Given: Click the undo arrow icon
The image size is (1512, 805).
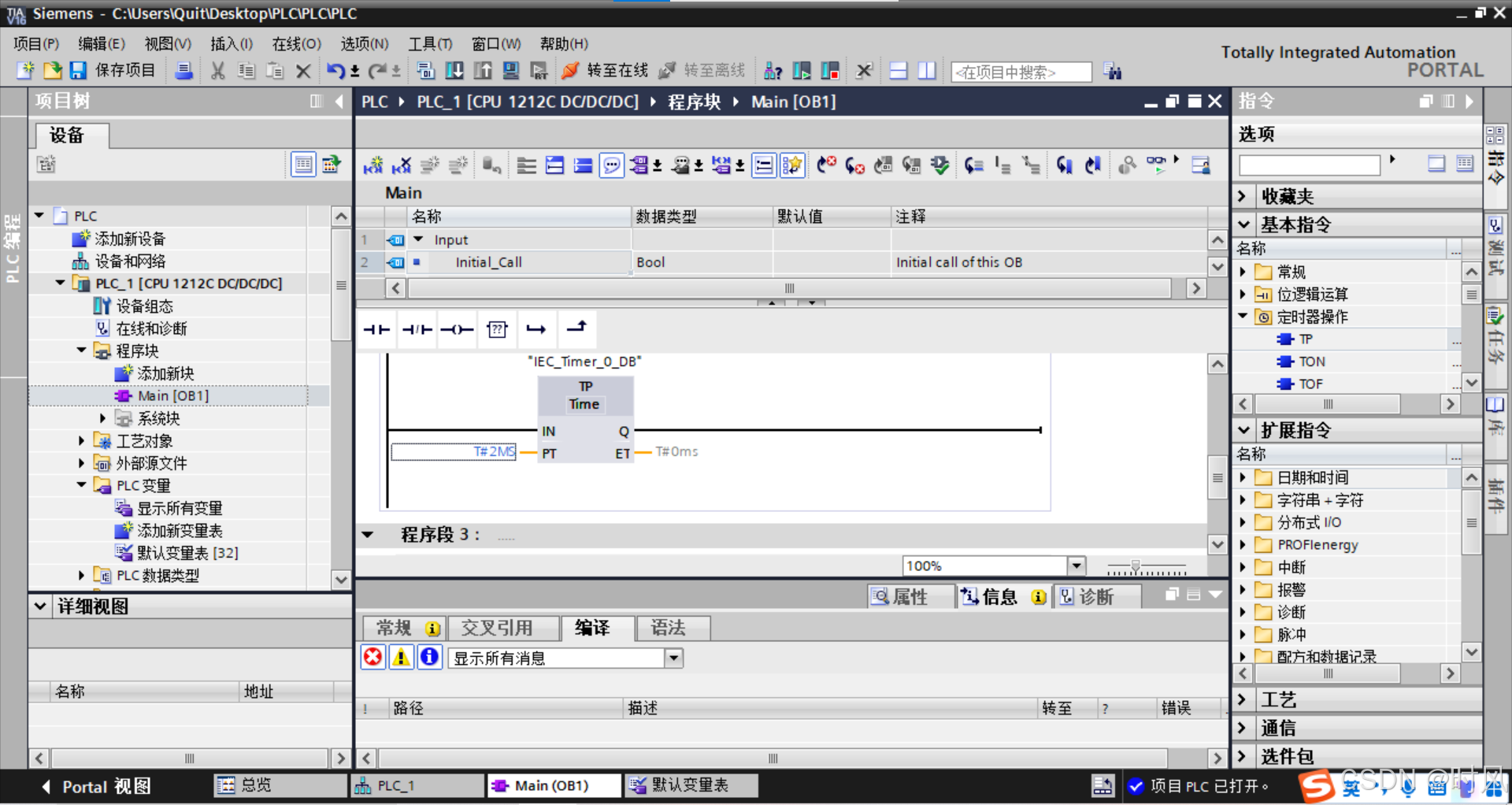Looking at the screenshot, I should (336, 71).
